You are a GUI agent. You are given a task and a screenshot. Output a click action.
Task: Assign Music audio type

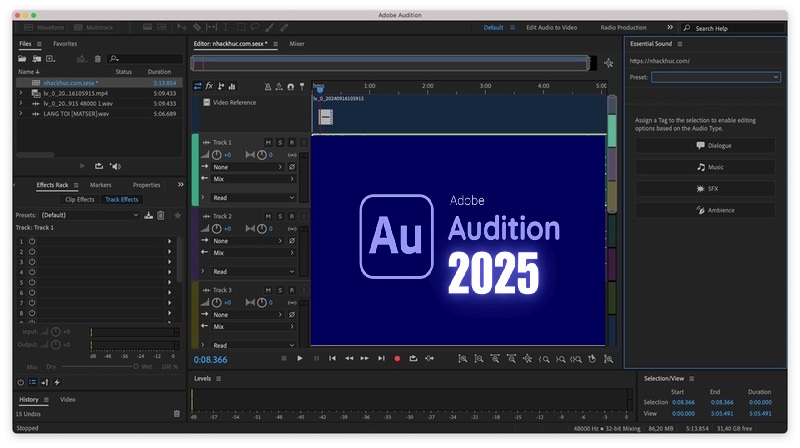tap(705, 167)
